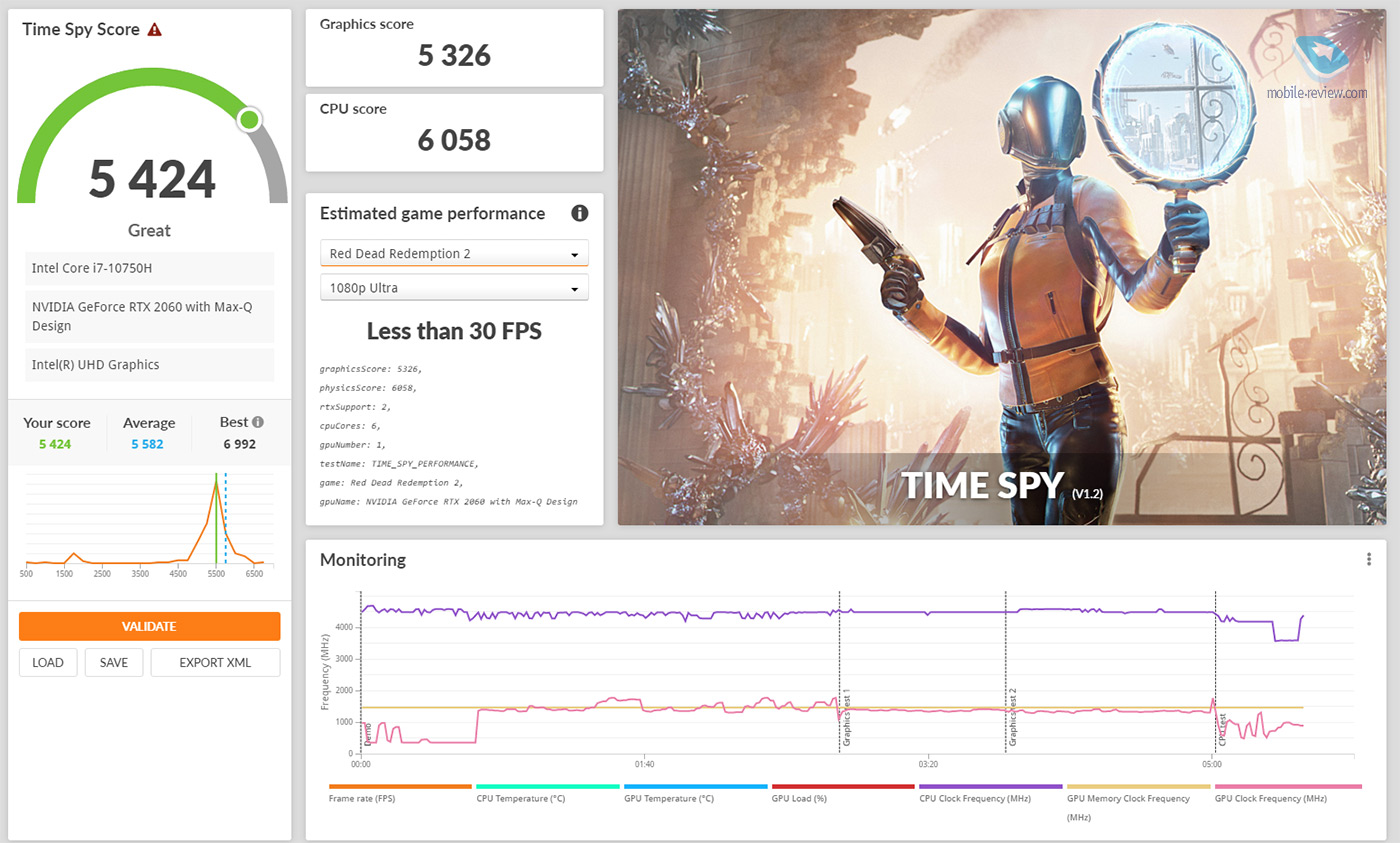The width and height of the screenshot is (1400, 843).
Task: Click the green score indicator knob on gauge
Action: pos(249,120)
